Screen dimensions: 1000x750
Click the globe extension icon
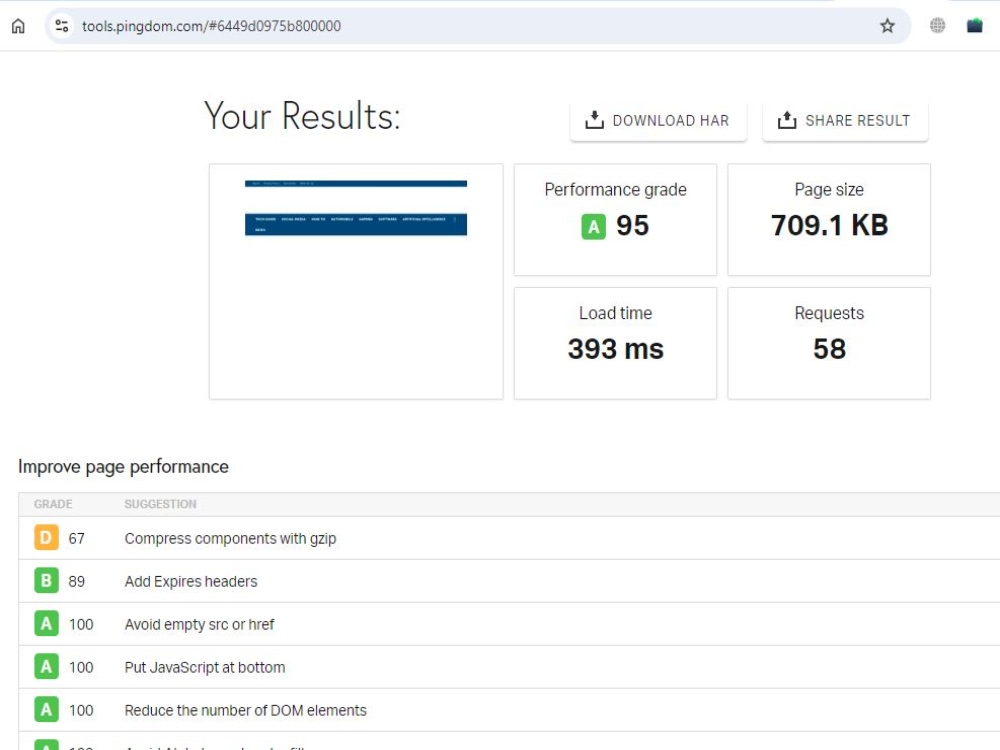tap(938, 26)
